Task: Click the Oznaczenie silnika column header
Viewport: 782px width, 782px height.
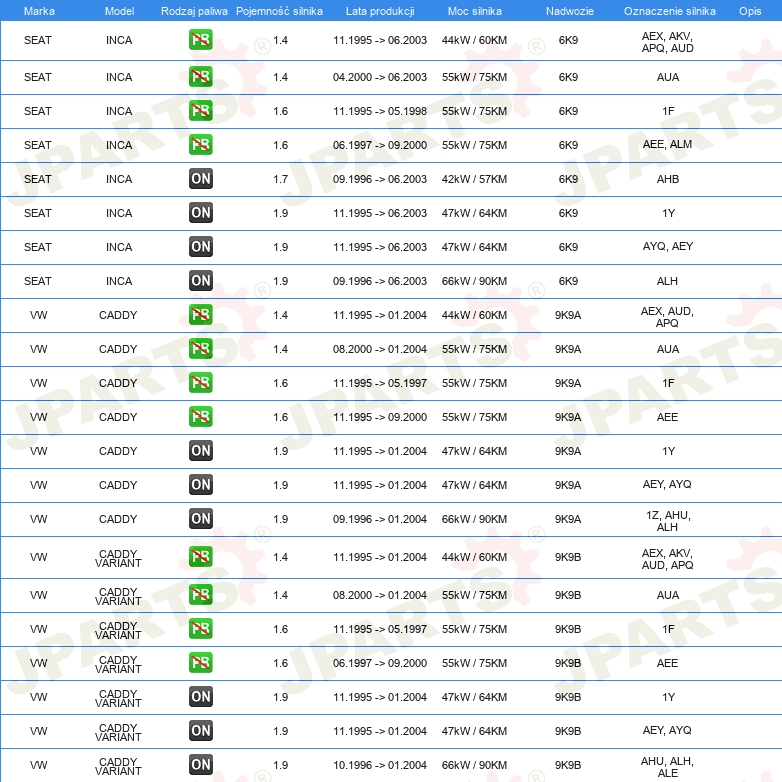Action: coord(669,11)
